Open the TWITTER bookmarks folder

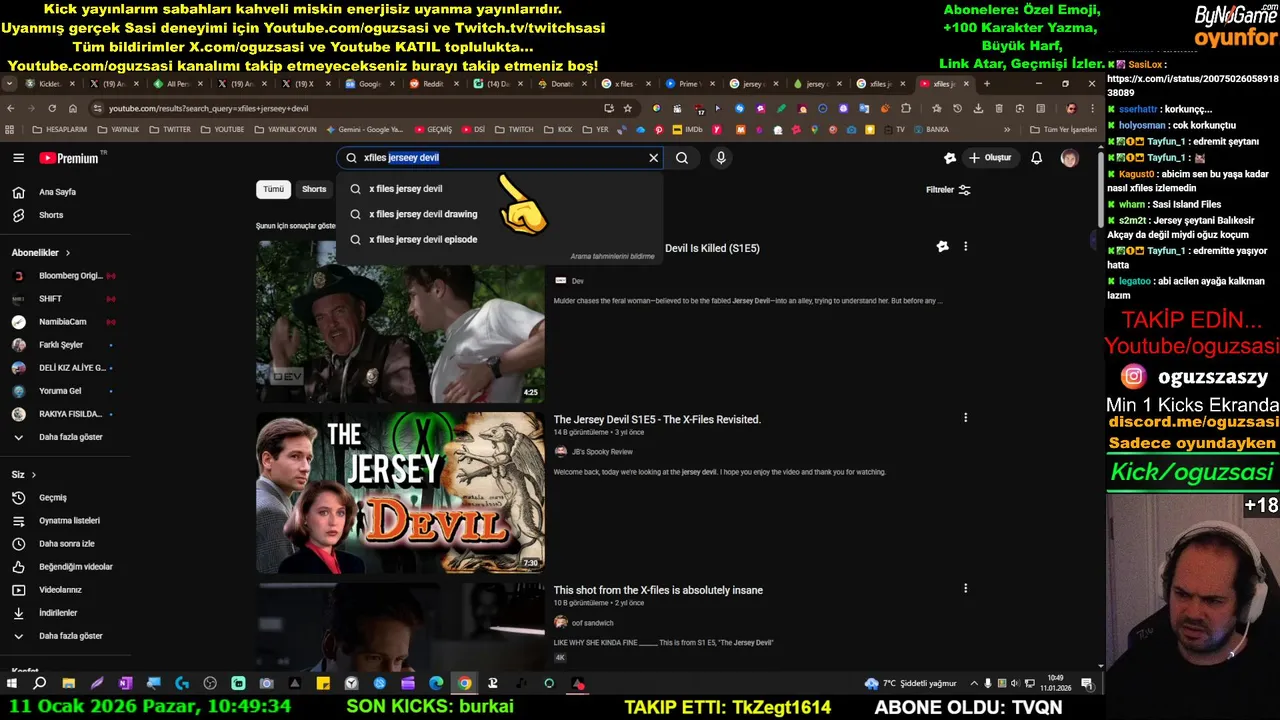tap(169, 130)
